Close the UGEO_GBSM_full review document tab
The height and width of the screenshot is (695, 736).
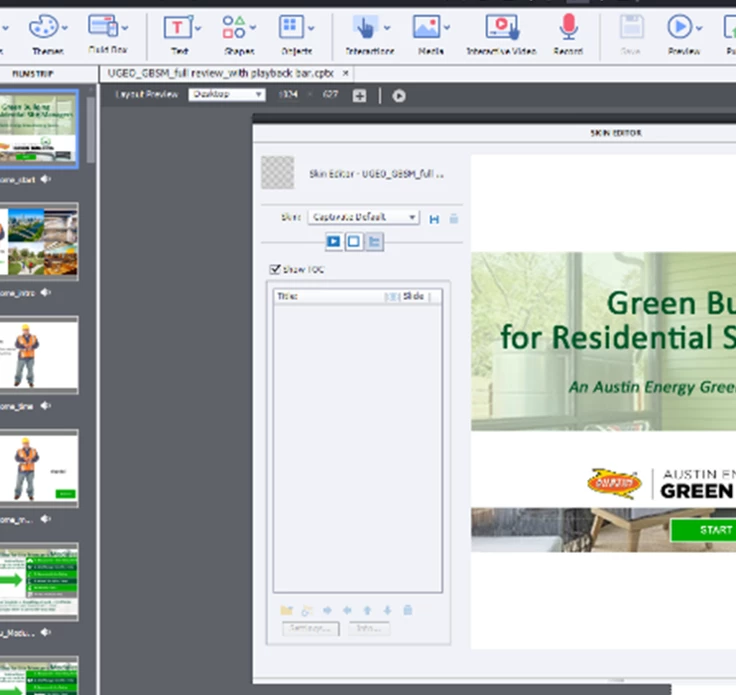tap(345, 73)
